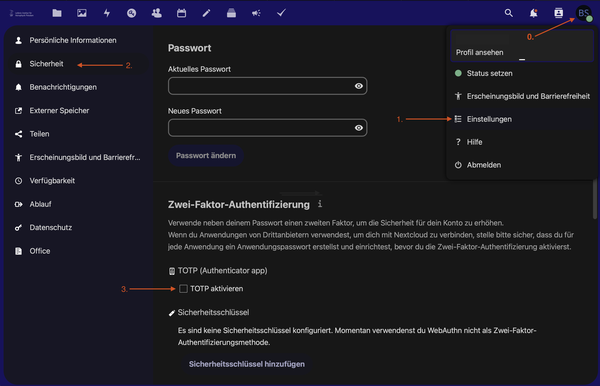The width and height of the screenshot is (600, 386).
Task: Open Verfügbarkeit in the sidebar
Action: point(77,181)
